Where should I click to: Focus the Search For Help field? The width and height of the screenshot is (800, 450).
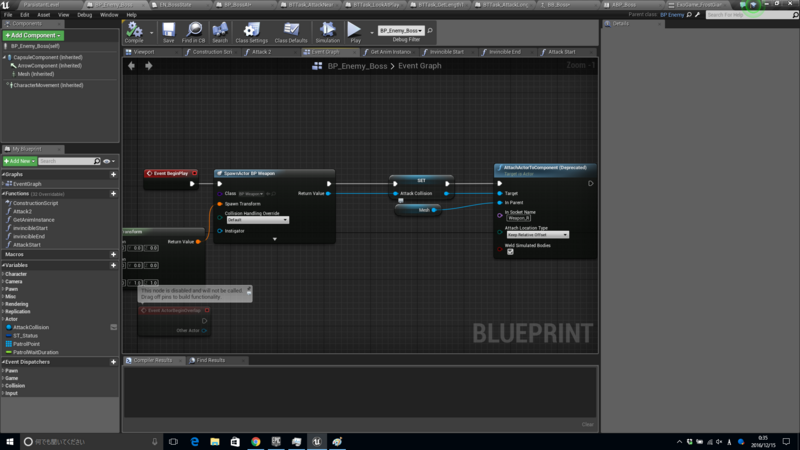(x=749, y=15)
